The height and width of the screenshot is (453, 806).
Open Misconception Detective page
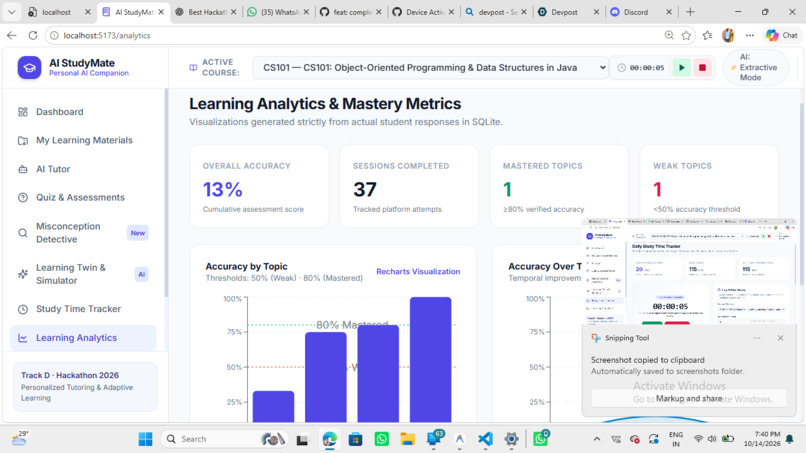click(82, 233)
